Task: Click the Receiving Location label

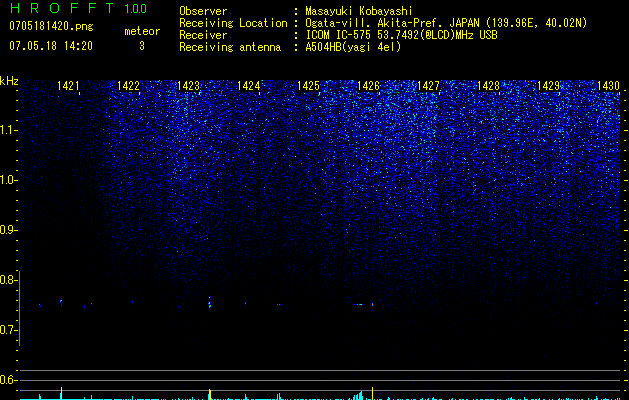Action: point(233,23)
